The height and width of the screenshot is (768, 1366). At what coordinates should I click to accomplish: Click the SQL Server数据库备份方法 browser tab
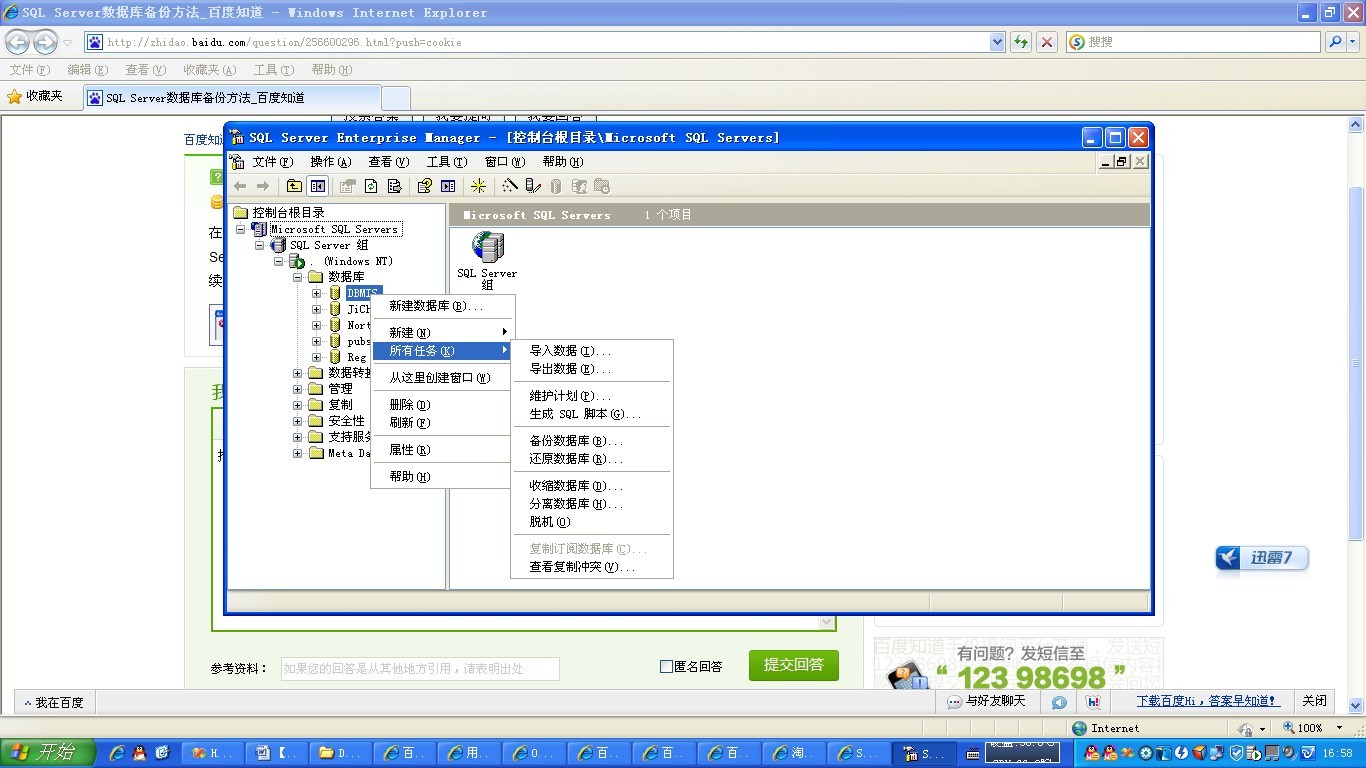click(232, 98)
